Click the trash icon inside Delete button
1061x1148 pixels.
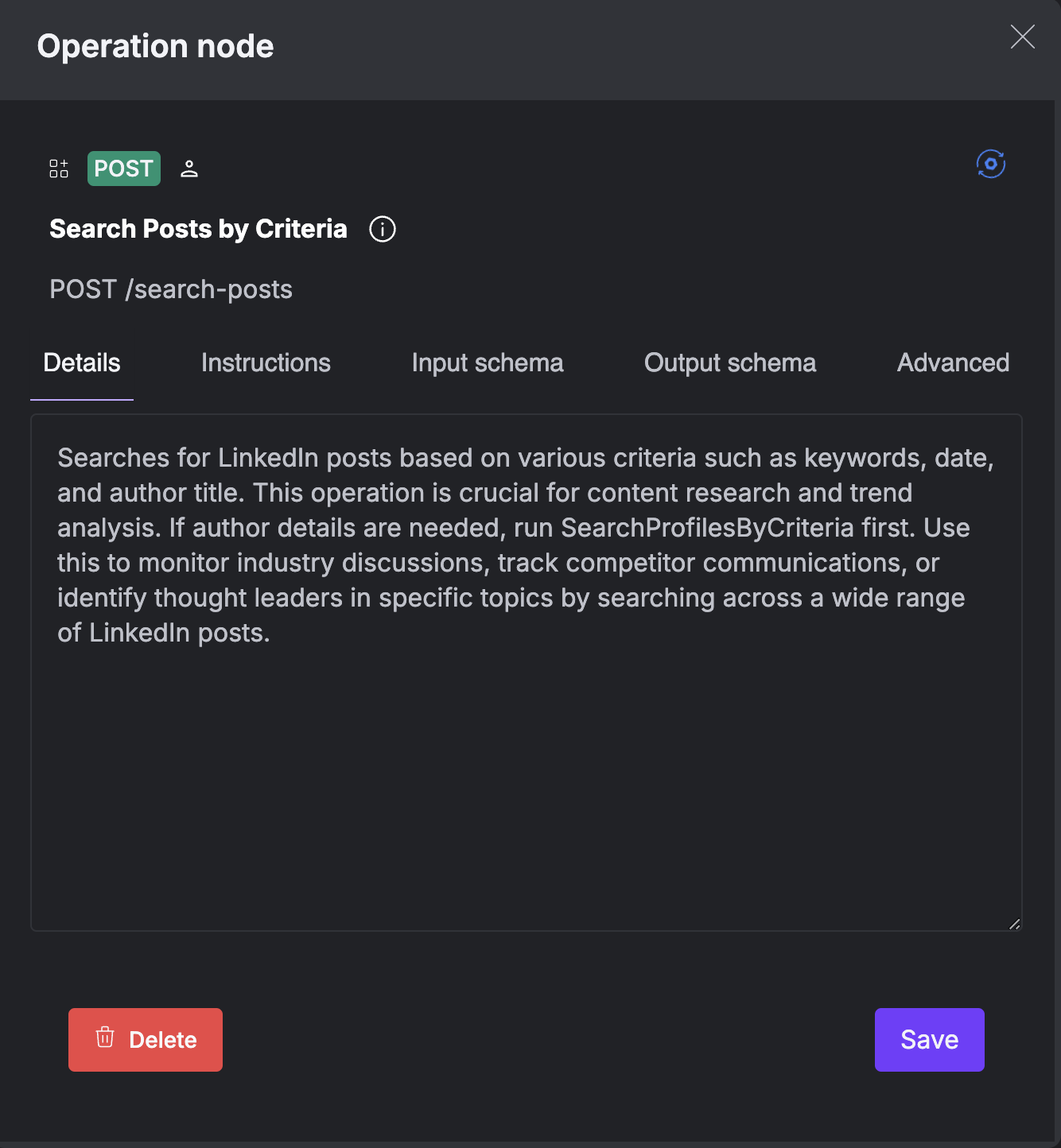[x=106, y=1038]
